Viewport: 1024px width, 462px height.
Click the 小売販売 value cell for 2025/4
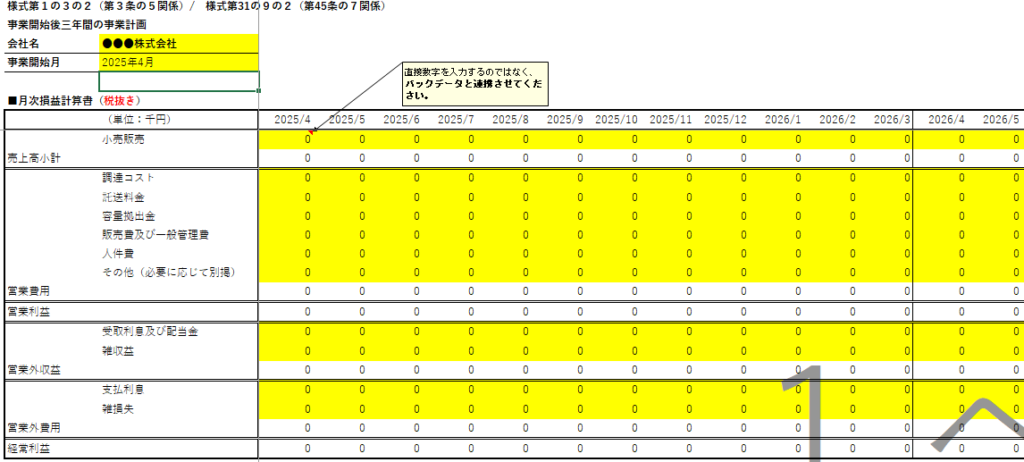pos(292,140)
